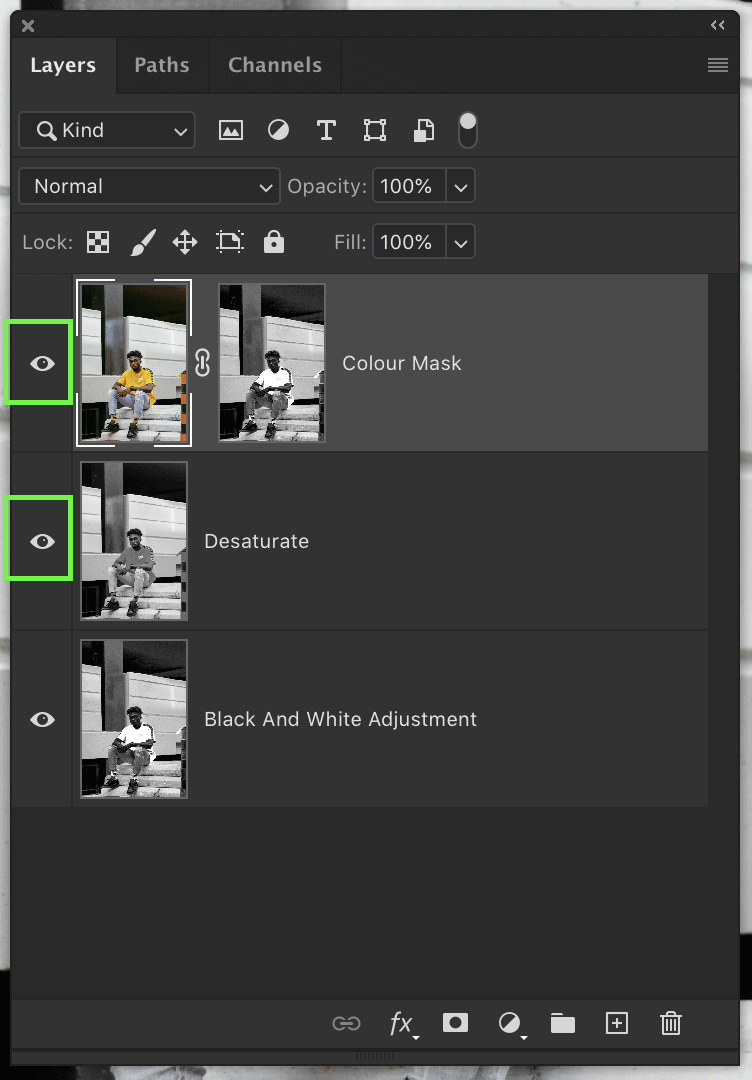Click mask link chain on Colour Mask
752x1080 pixels.
pos(202,362)
